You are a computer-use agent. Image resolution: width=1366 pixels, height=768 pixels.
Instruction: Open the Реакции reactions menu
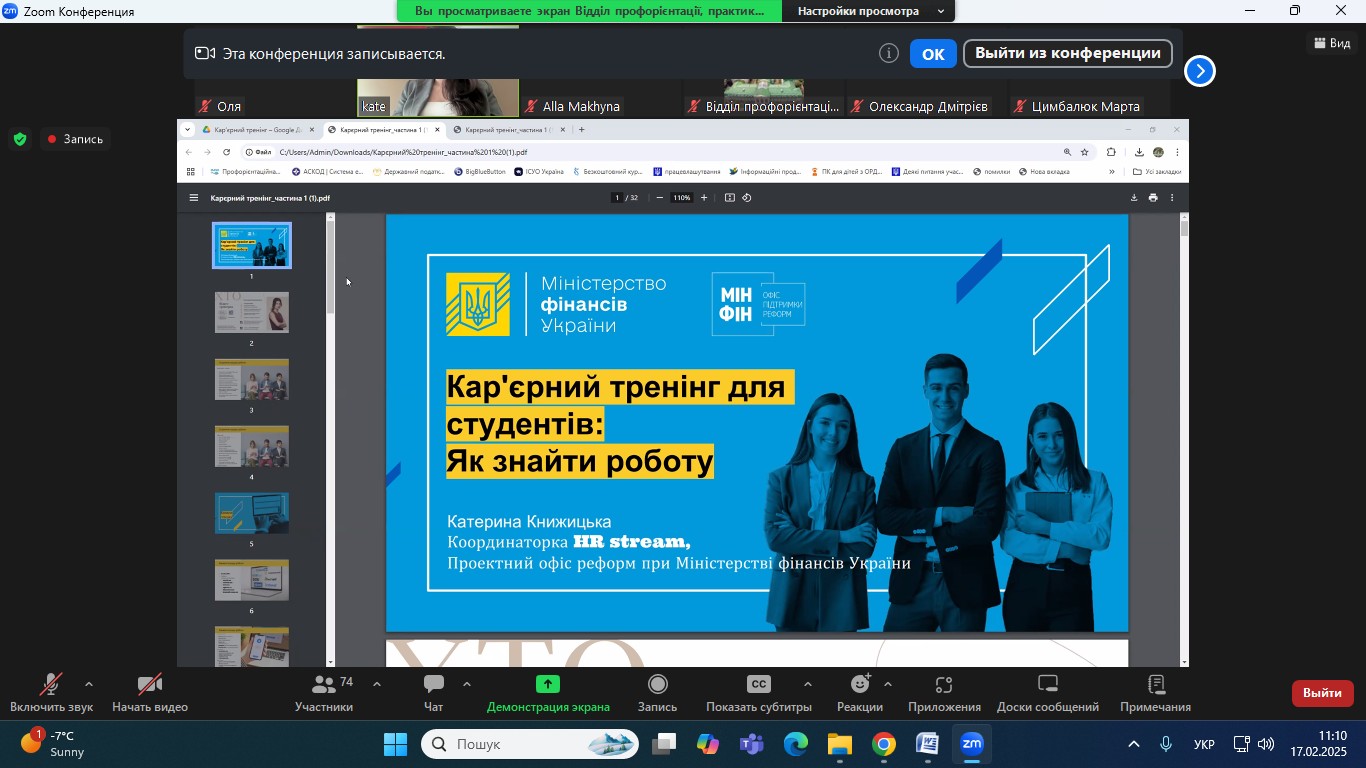860,693
